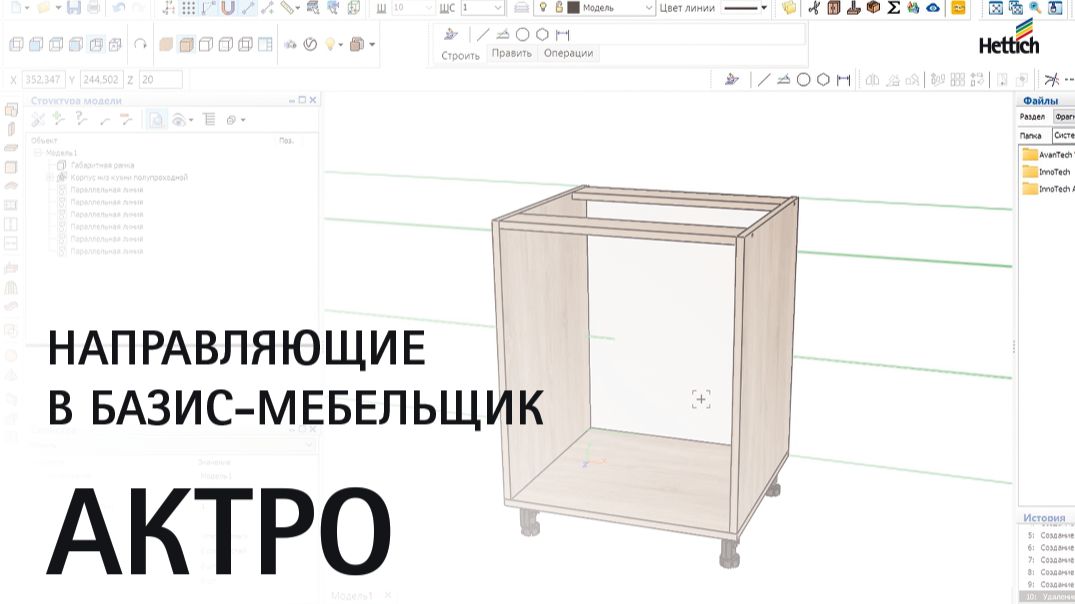Image resolution: width=1075 pixels, height=604 pixels.
Task: Click the rotate view arrow icon
Action: (141, 44)
